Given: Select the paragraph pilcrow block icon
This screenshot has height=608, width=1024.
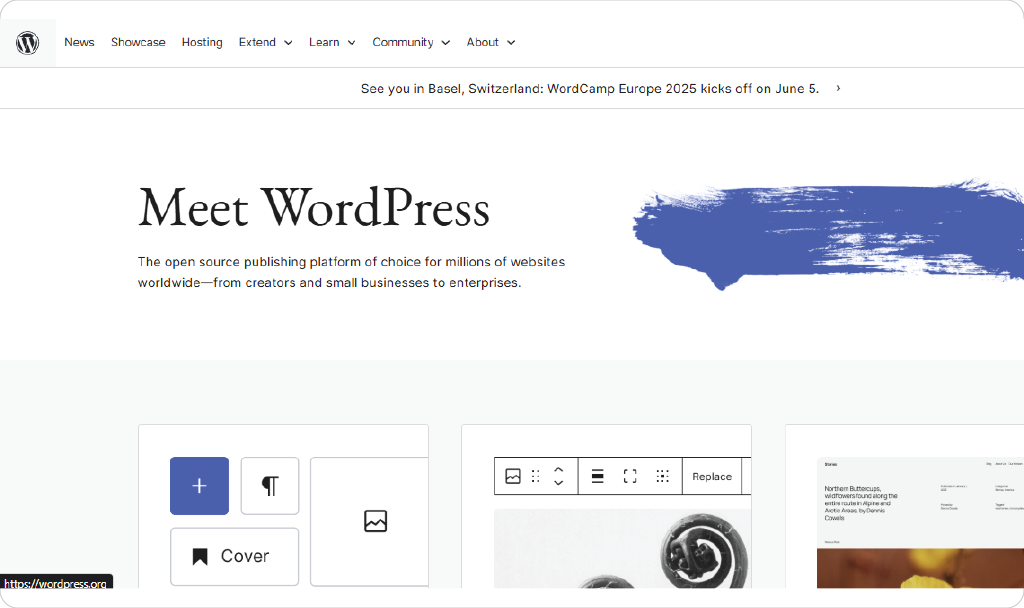Looking at the screenshot, I should [x=270, y=486].
